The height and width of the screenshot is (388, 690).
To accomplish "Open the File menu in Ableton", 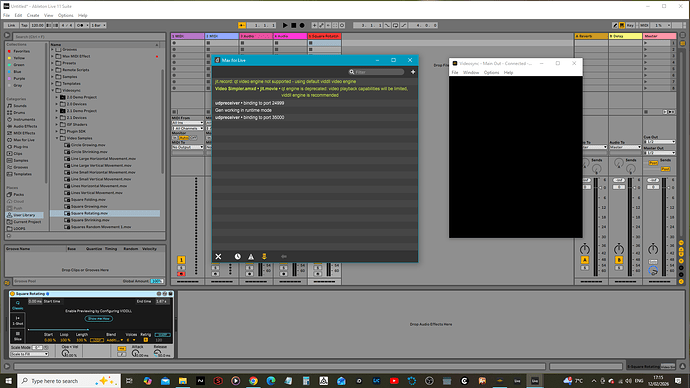I will pos(7,15).
